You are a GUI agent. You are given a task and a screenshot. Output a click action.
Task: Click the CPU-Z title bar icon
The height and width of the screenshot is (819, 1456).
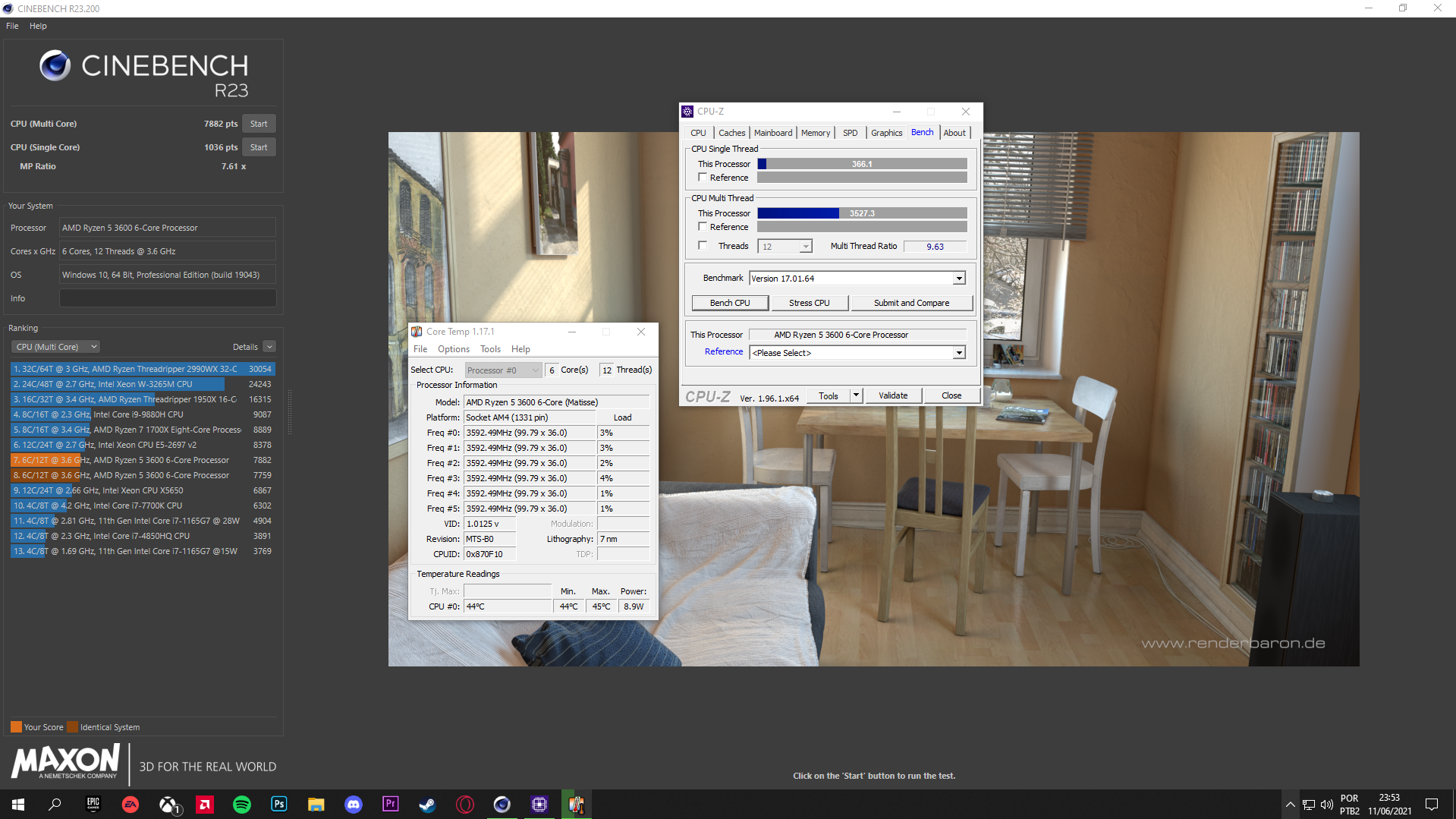pos(687,112)
